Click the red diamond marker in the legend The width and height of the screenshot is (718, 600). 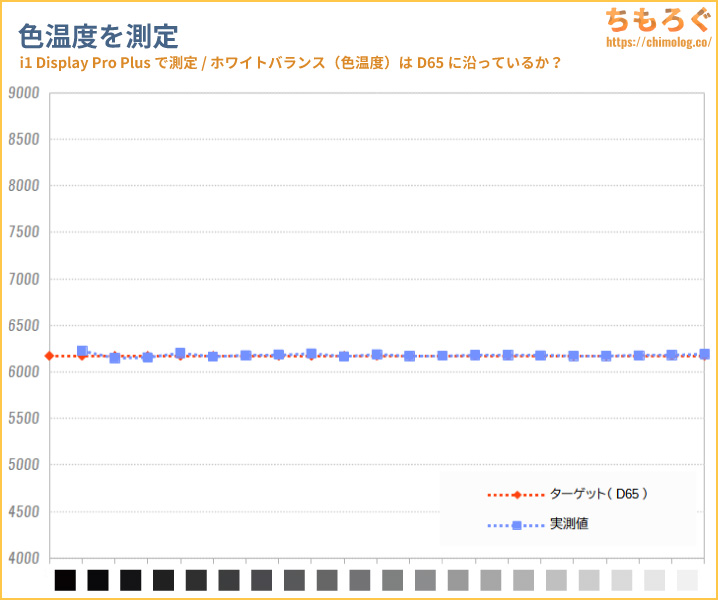pyautogui.click(x=517, y=495)
